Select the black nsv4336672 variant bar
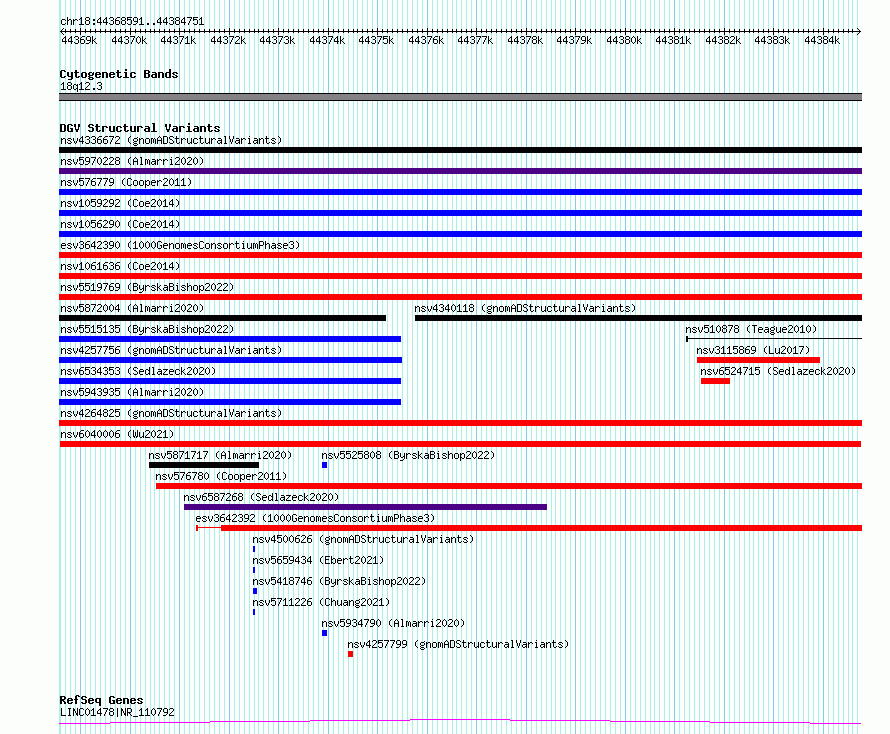This screenshot has width=890, height=734. (460, 150)
